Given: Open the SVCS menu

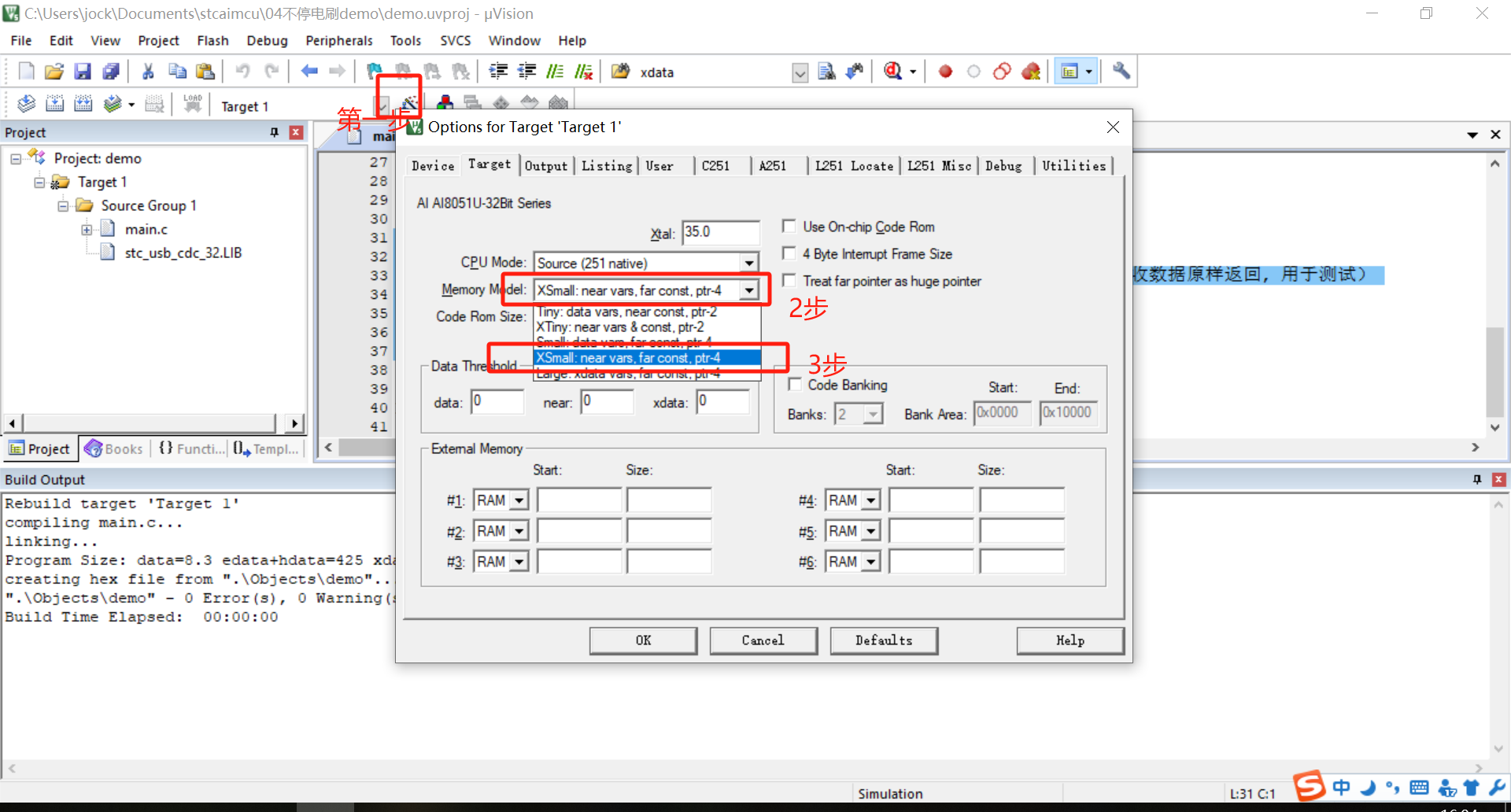Looking at the screenshot, I should click(455, 41).
